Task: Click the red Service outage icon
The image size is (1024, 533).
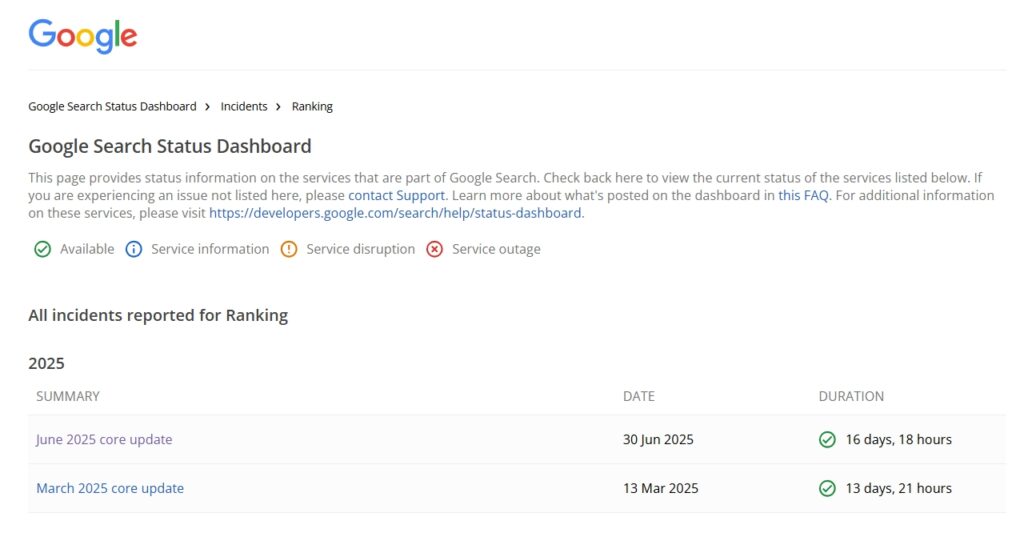Action: [434, 250]
